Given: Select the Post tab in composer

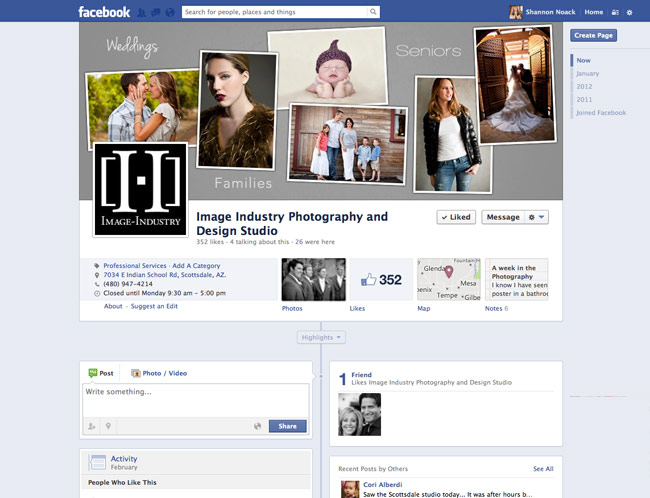Looking at the screenshot, I should [x=101, y=373].
